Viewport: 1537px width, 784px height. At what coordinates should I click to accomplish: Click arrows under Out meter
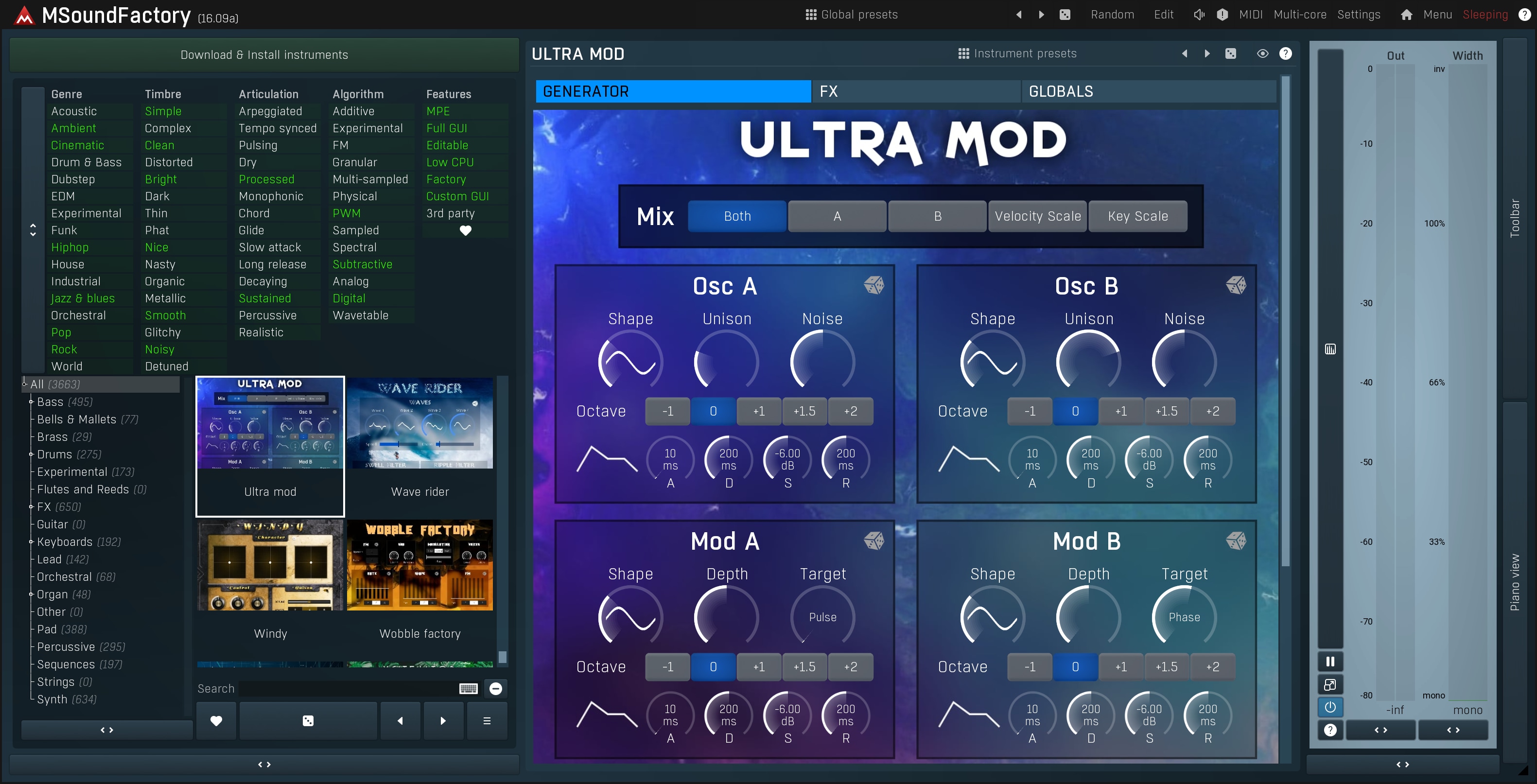pos(1380,730)
